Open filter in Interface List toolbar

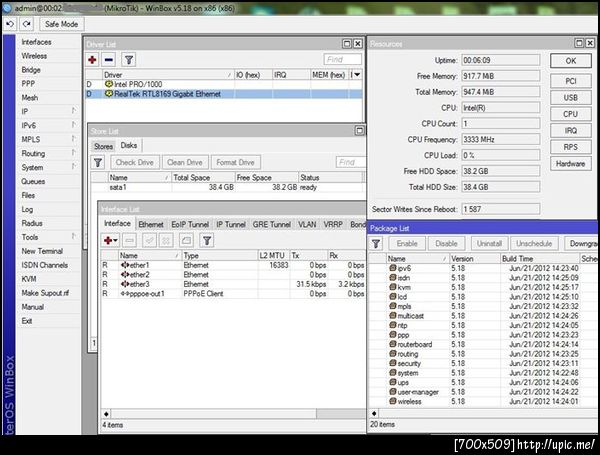pyautogui.click(x=207, y=241)
